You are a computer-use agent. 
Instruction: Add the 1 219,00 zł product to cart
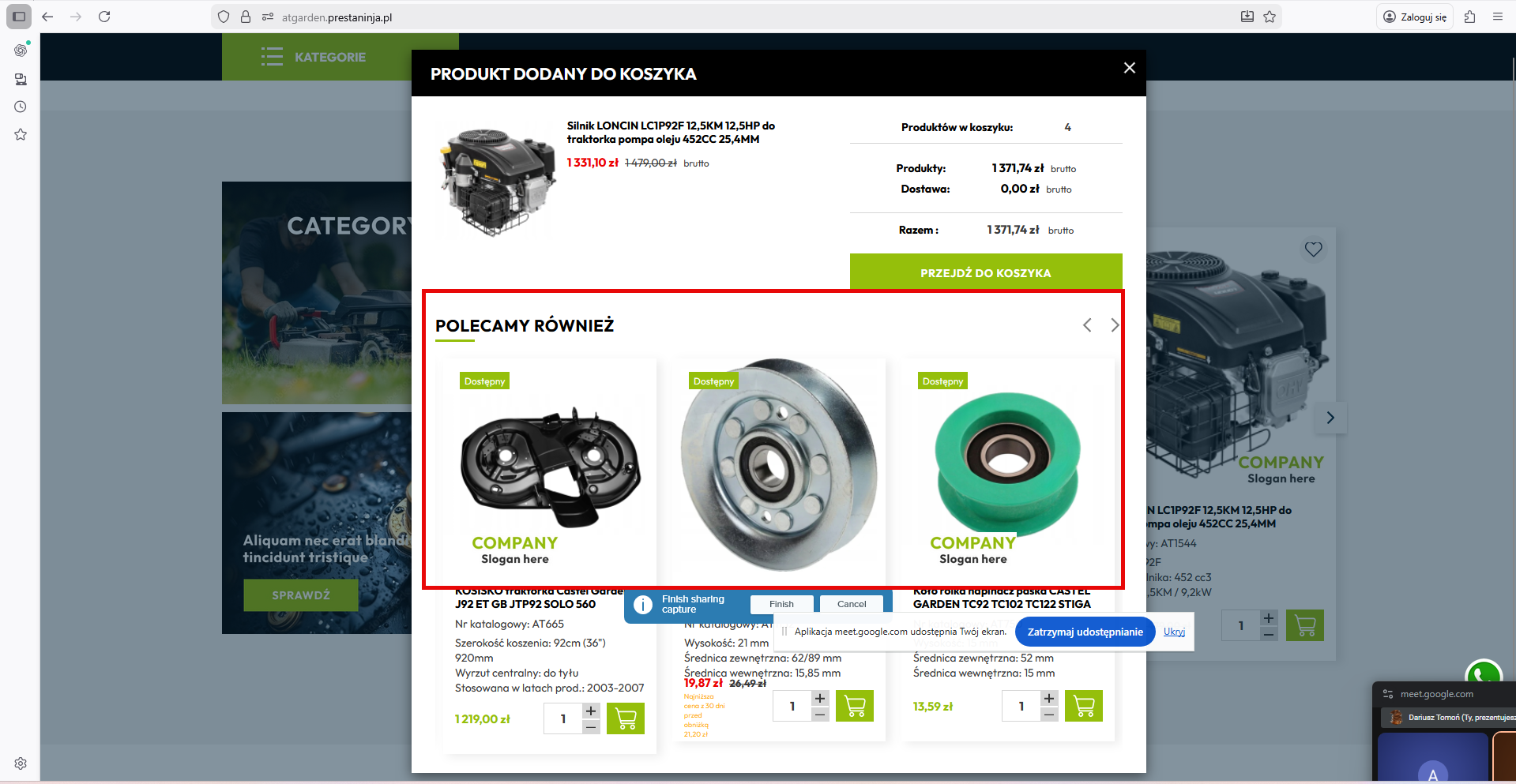[625, 718]
